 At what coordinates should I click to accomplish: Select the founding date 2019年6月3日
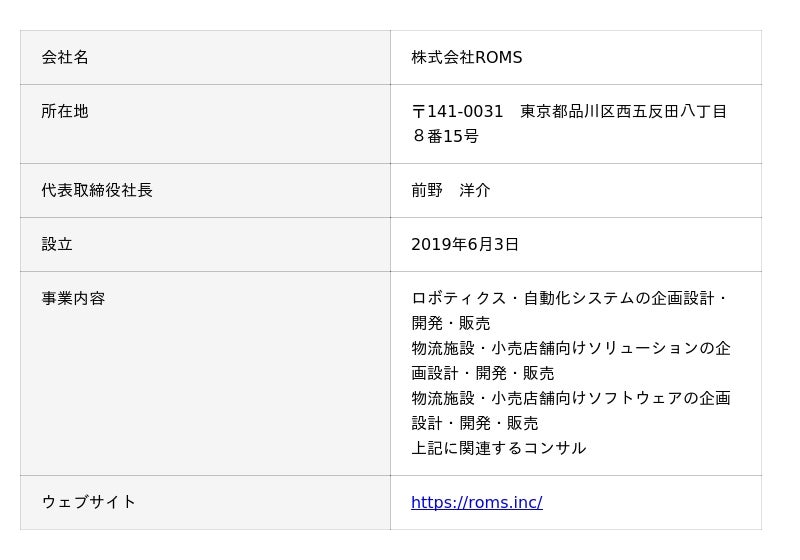click(465, 244)
